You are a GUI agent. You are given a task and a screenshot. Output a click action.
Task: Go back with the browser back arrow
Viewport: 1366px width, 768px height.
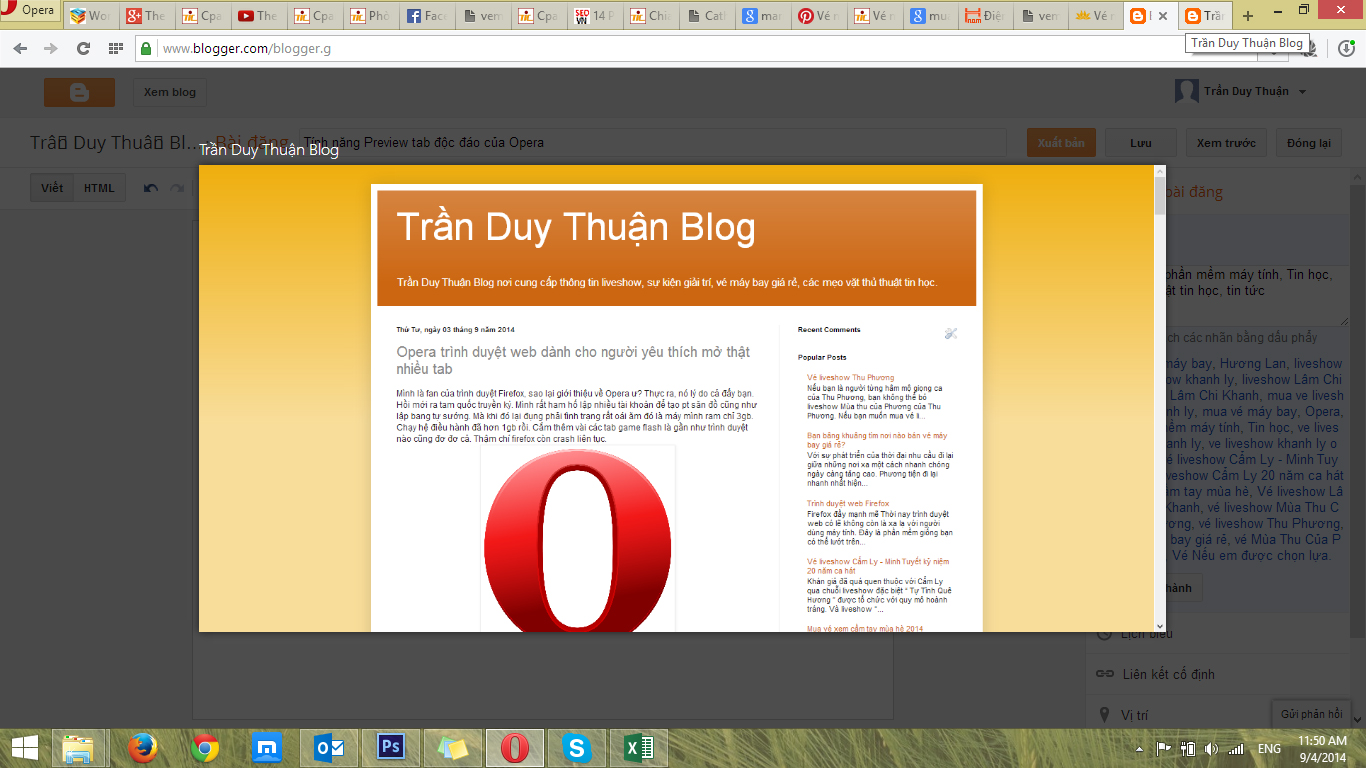click(20, 48)
